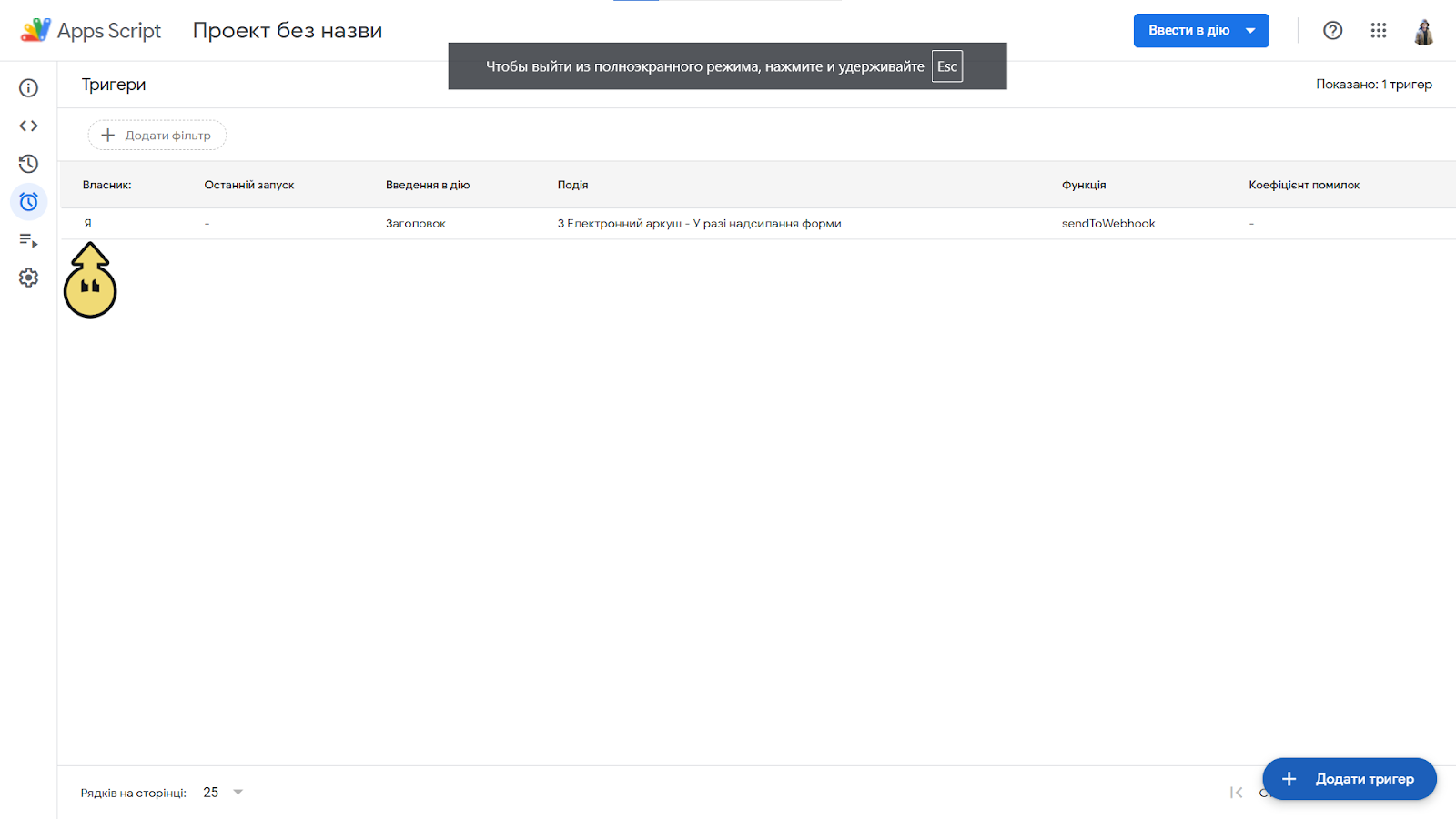Open the code Editor from sidebar

click(x=28, y=126)
